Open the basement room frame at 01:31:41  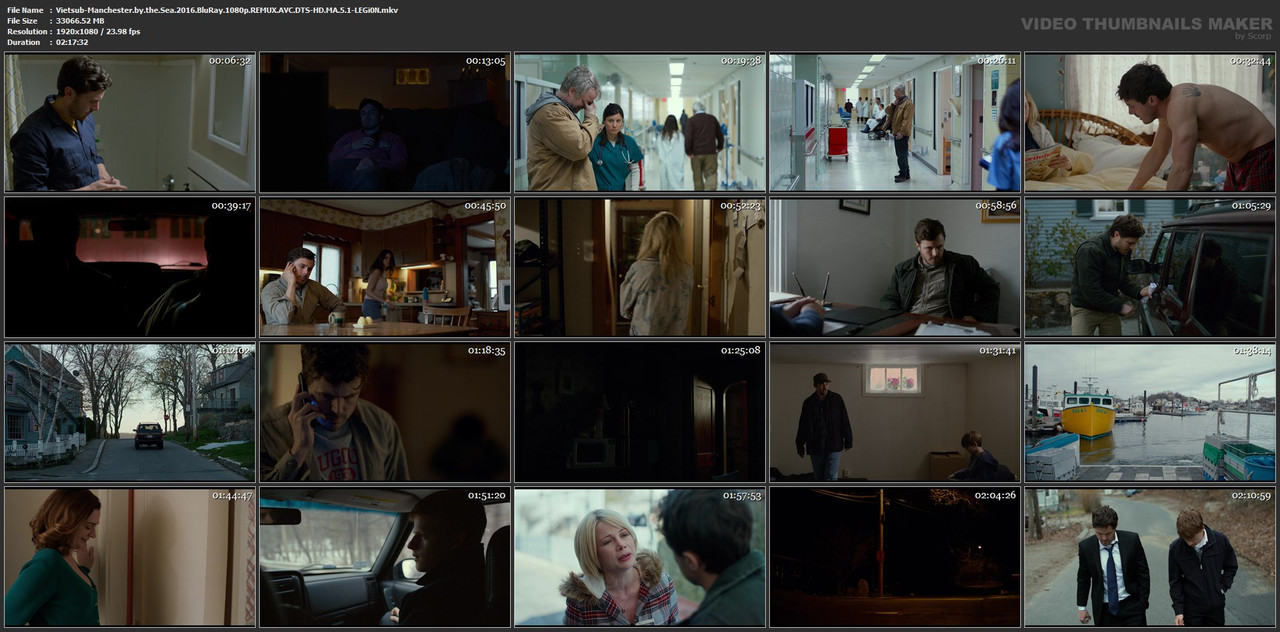[895, 412]
